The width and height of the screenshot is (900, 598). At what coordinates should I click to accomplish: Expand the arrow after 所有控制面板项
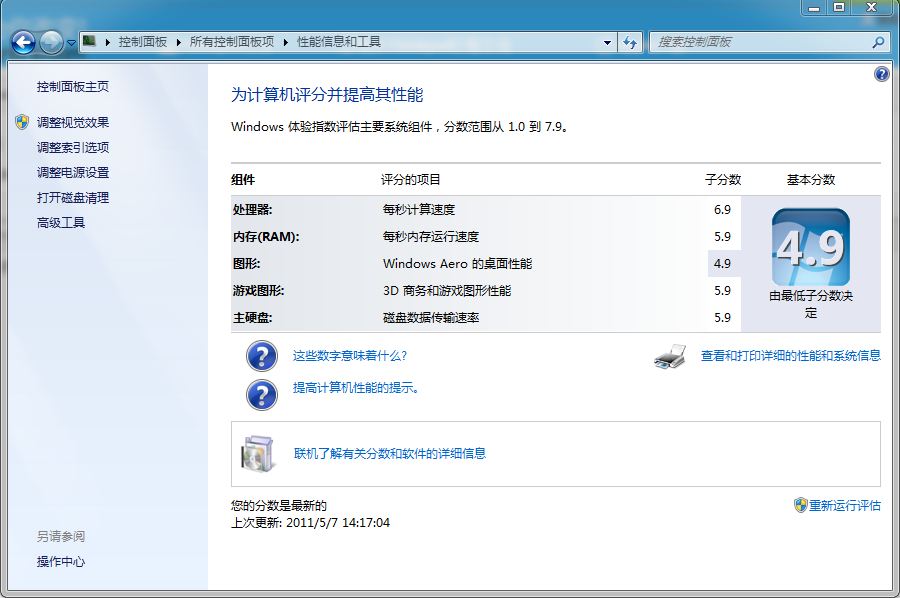(286, 42)
